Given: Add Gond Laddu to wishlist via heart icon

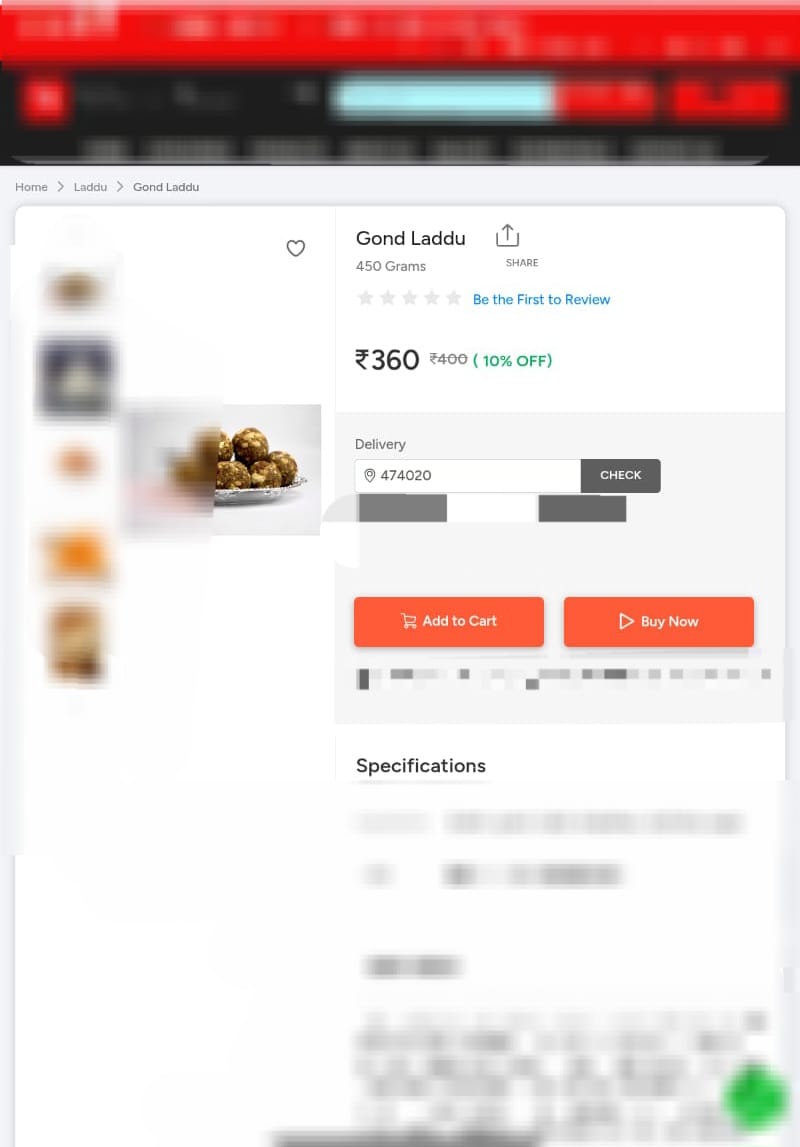Looking at the screenshot, I should [296, 248].
